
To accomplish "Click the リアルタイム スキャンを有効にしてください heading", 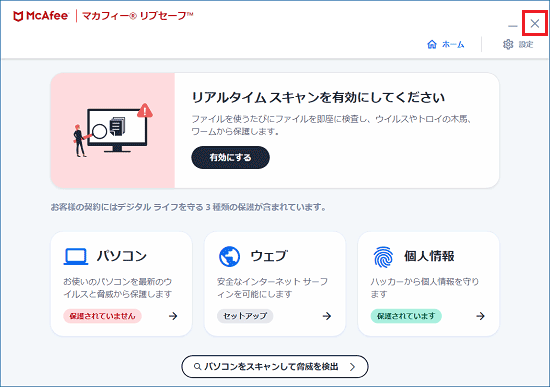I will point(318,97).
